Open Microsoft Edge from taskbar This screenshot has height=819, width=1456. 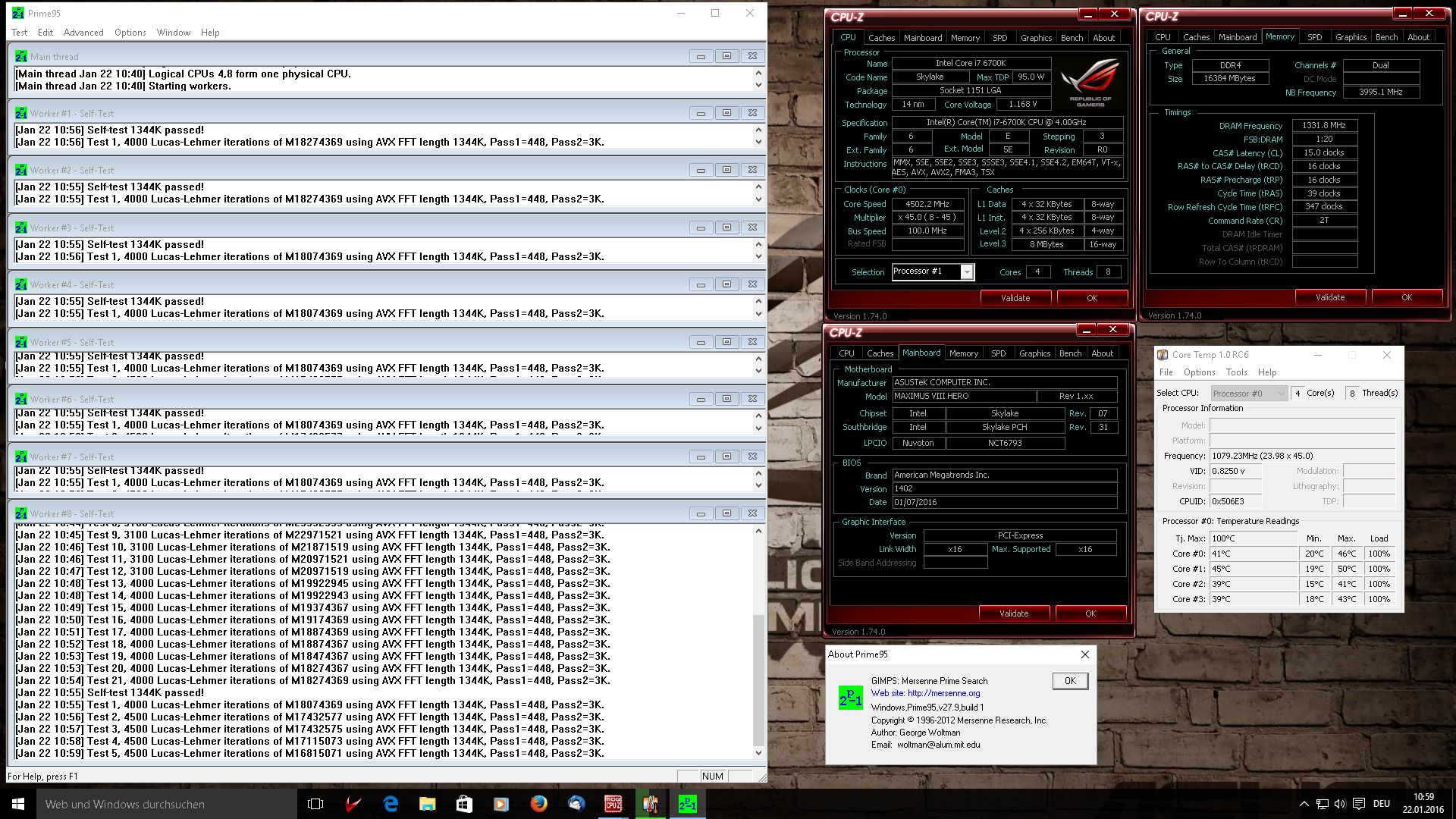pyautogui.click(x=391, y=804)
